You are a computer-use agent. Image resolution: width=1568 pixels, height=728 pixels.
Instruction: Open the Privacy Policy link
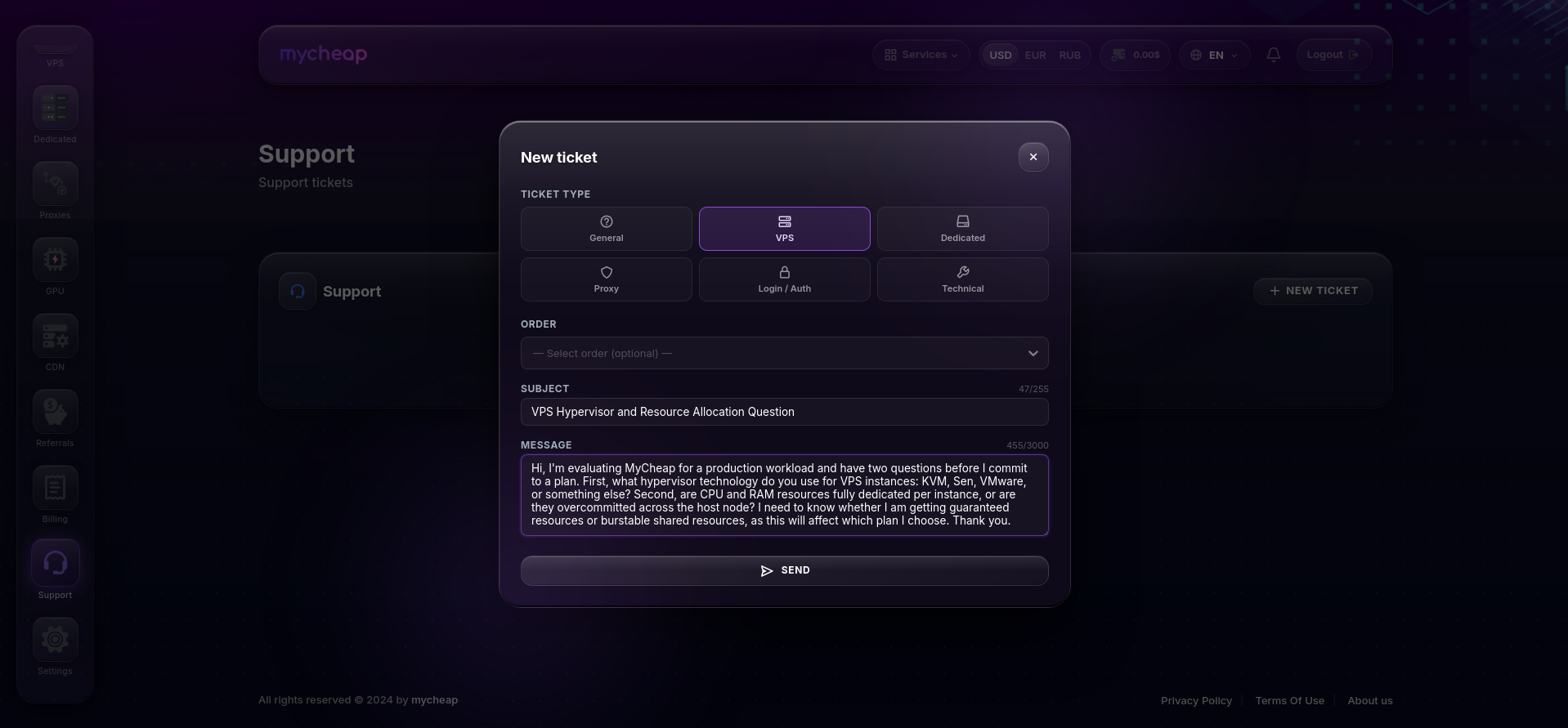tap(1196, 700)
